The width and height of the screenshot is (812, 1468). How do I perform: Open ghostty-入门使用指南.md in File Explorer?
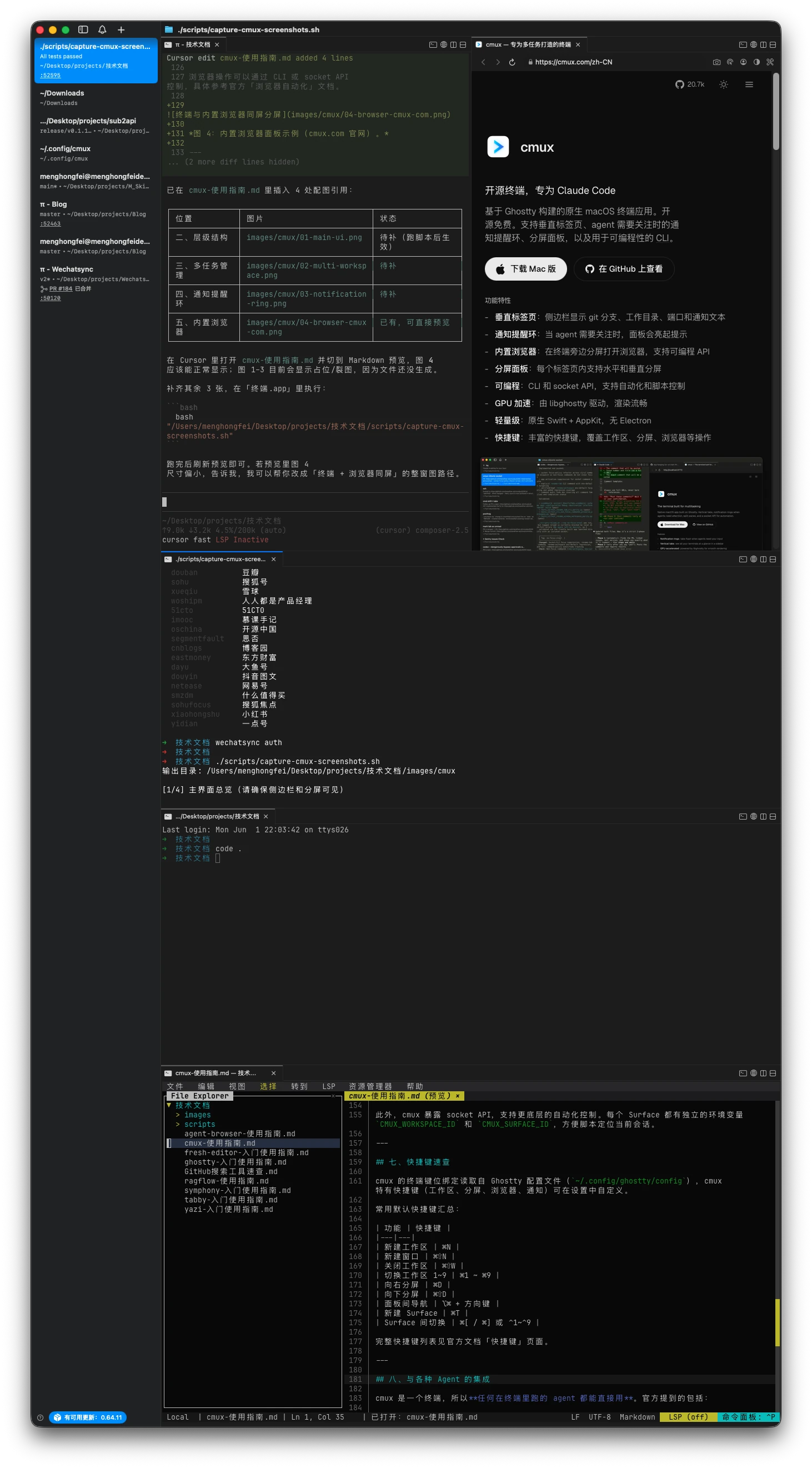(x=235, y=1162)
